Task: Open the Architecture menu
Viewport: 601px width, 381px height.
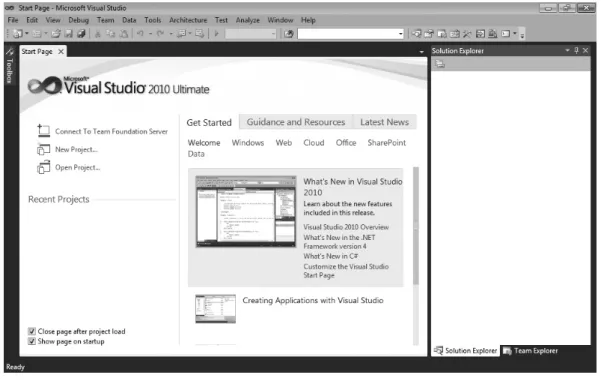Action: click(188, 20)
